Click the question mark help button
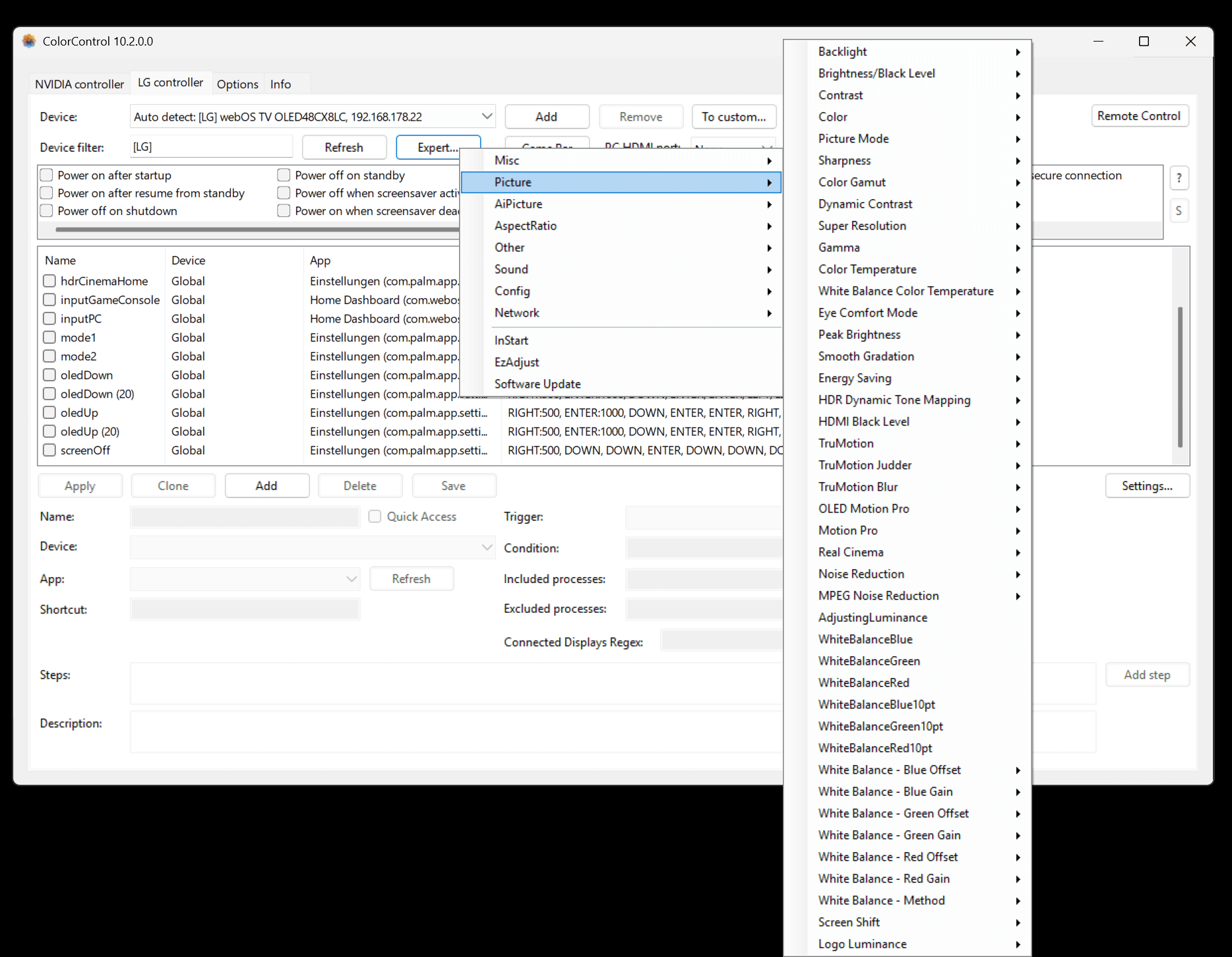The height and width of the screenshot is (957, 1232). pyautogui.click(x=1179, y=178)
